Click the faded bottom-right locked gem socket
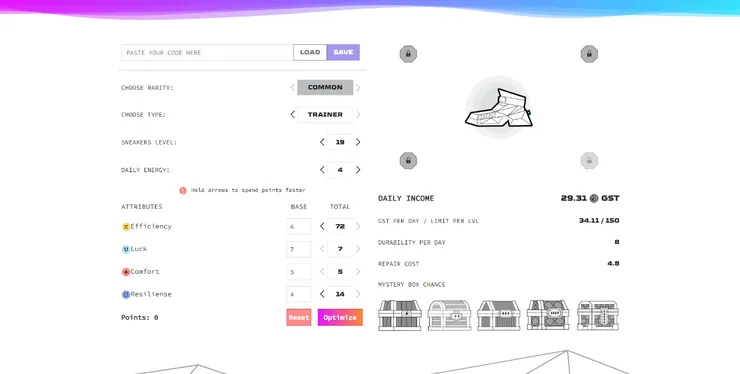The image size is (740, 374). click(589, 161)
